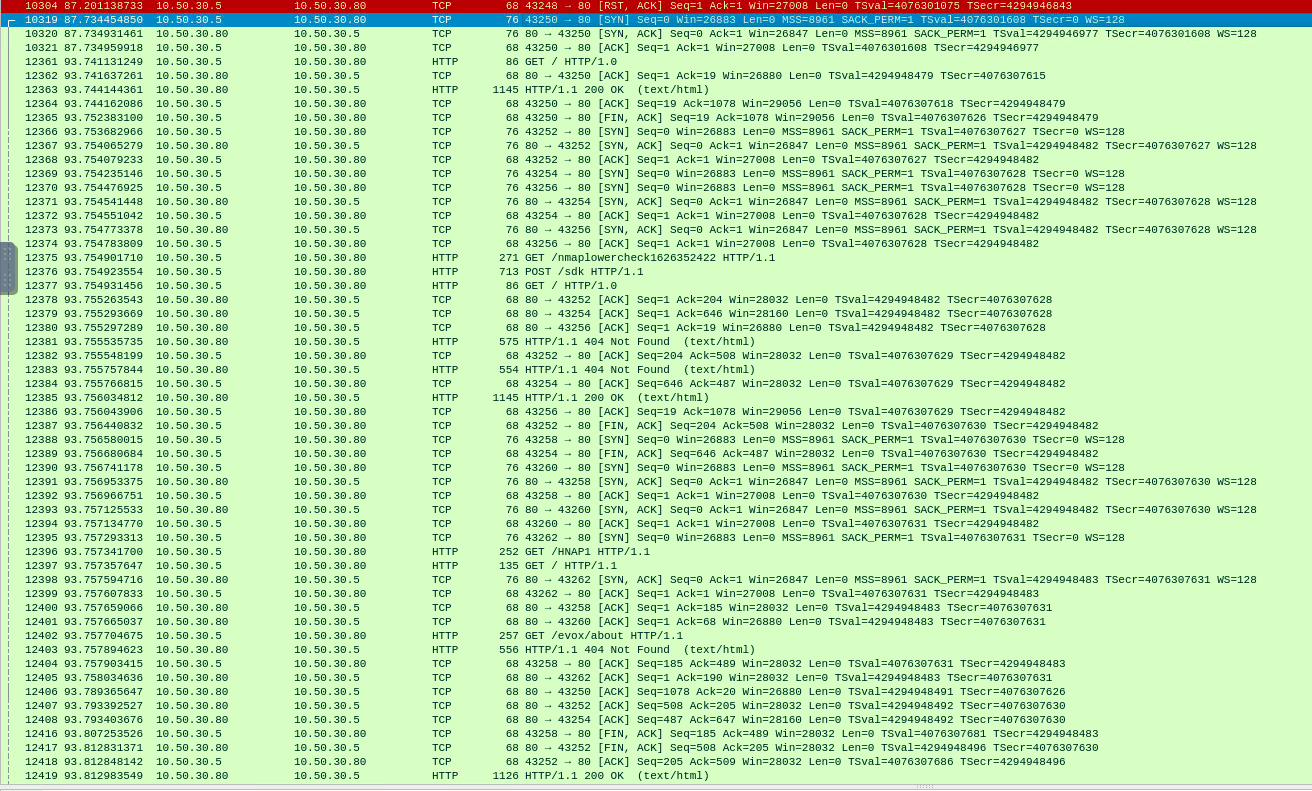Click the pane splitter grip at bottom
Viewport: 1312px width, 791px height.
(925, 787)
